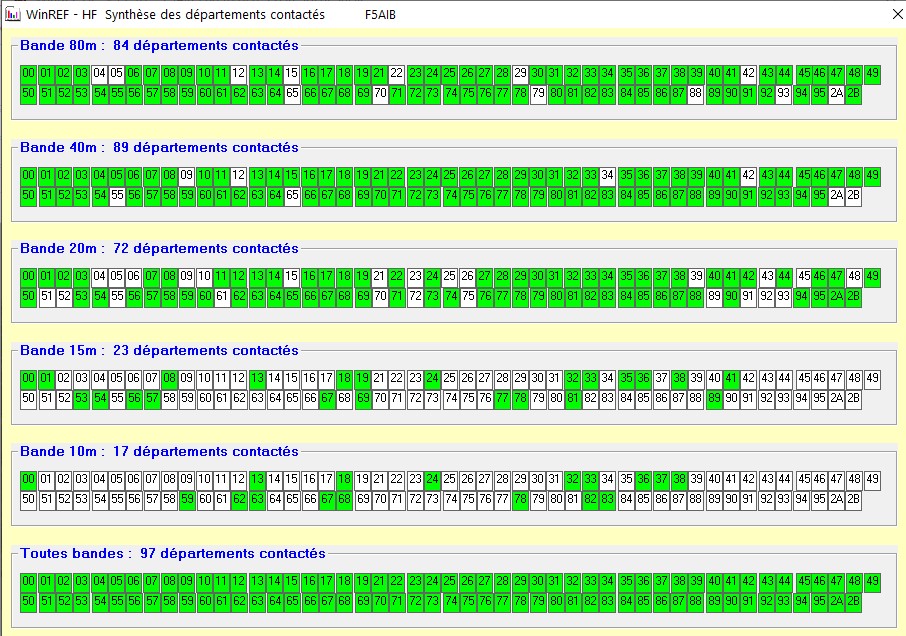Click department 65 in the 80m band
The image size is (906, 636).
click(292, 93)
